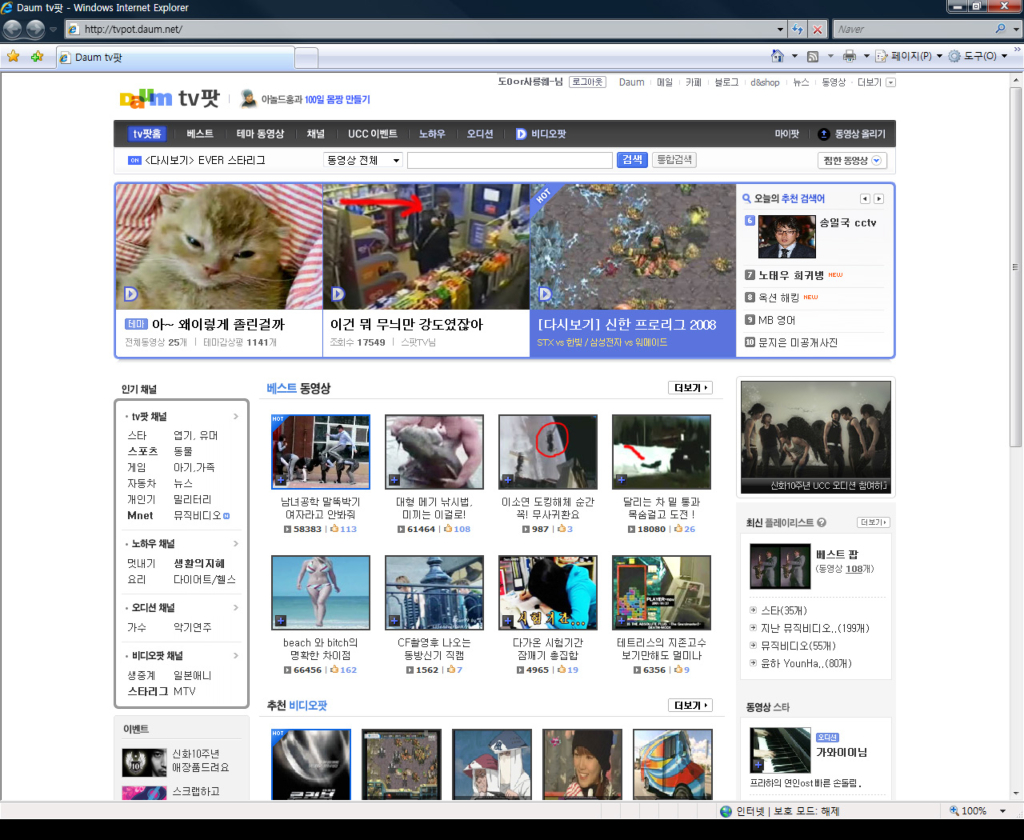This screenshot has width=1024, height=840.
Task: Click the 통합검색 button
Action: [674, 160]
